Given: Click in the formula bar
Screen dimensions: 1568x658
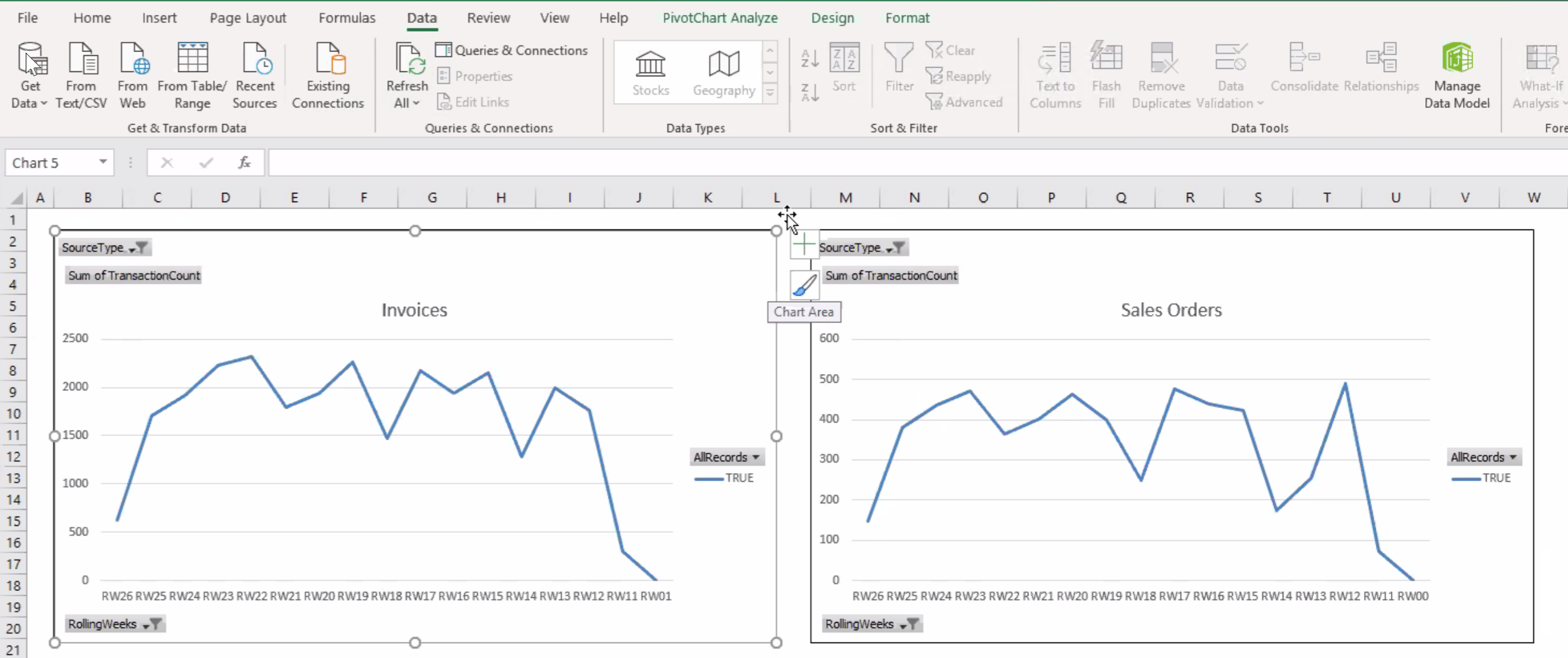Looking at the screenshot, I should coord(918,162).
